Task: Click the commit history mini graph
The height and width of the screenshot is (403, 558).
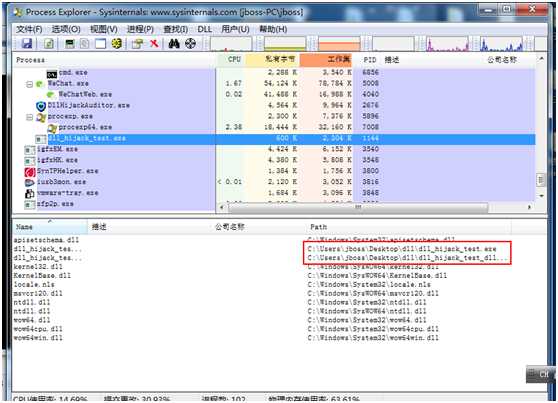Action: (285, 44)
